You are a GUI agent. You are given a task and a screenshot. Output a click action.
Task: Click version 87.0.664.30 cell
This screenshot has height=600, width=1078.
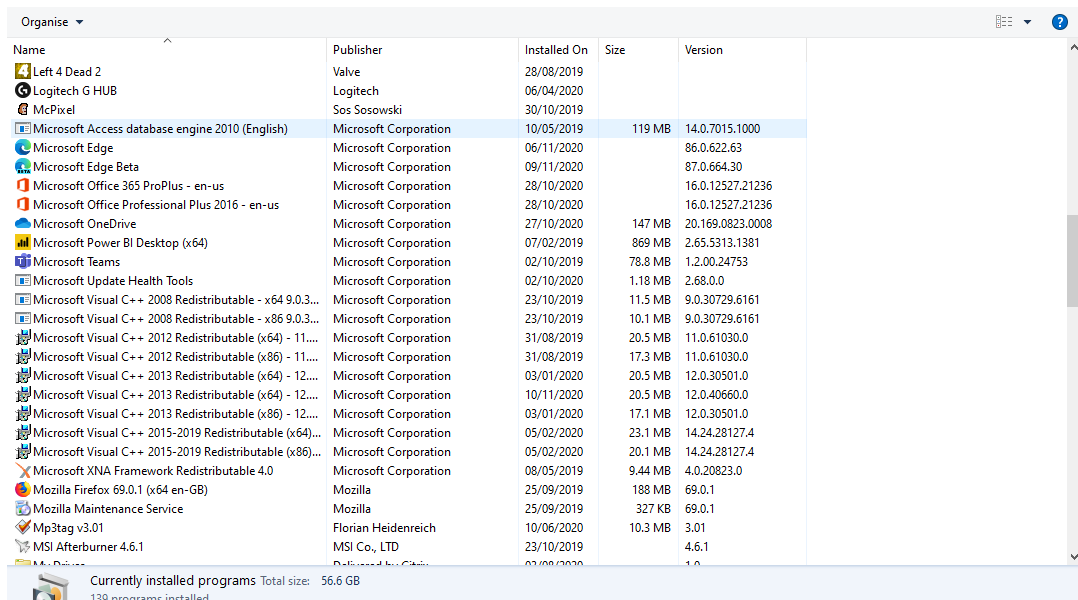tap(714, 166)
